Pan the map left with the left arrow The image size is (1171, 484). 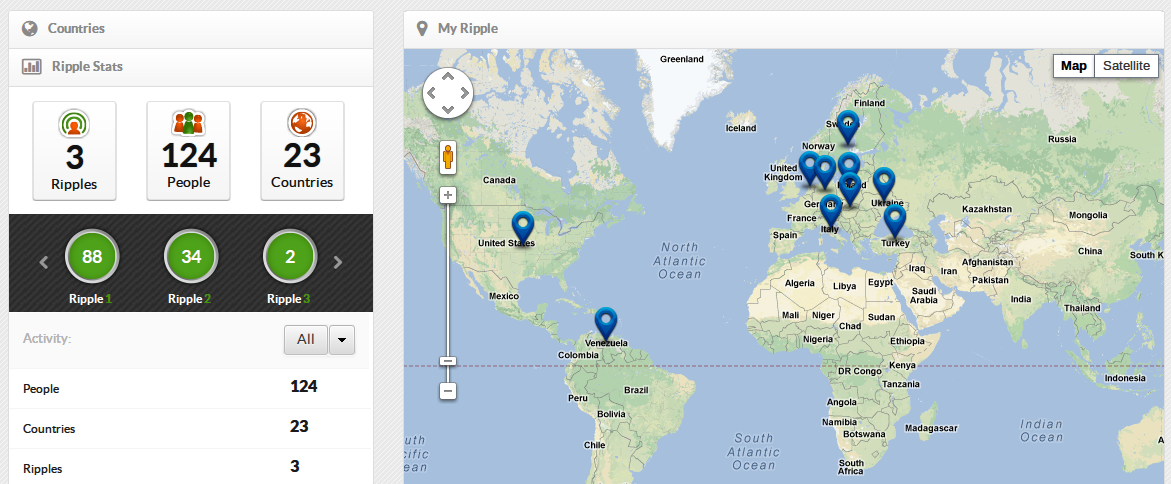point(431,93)
